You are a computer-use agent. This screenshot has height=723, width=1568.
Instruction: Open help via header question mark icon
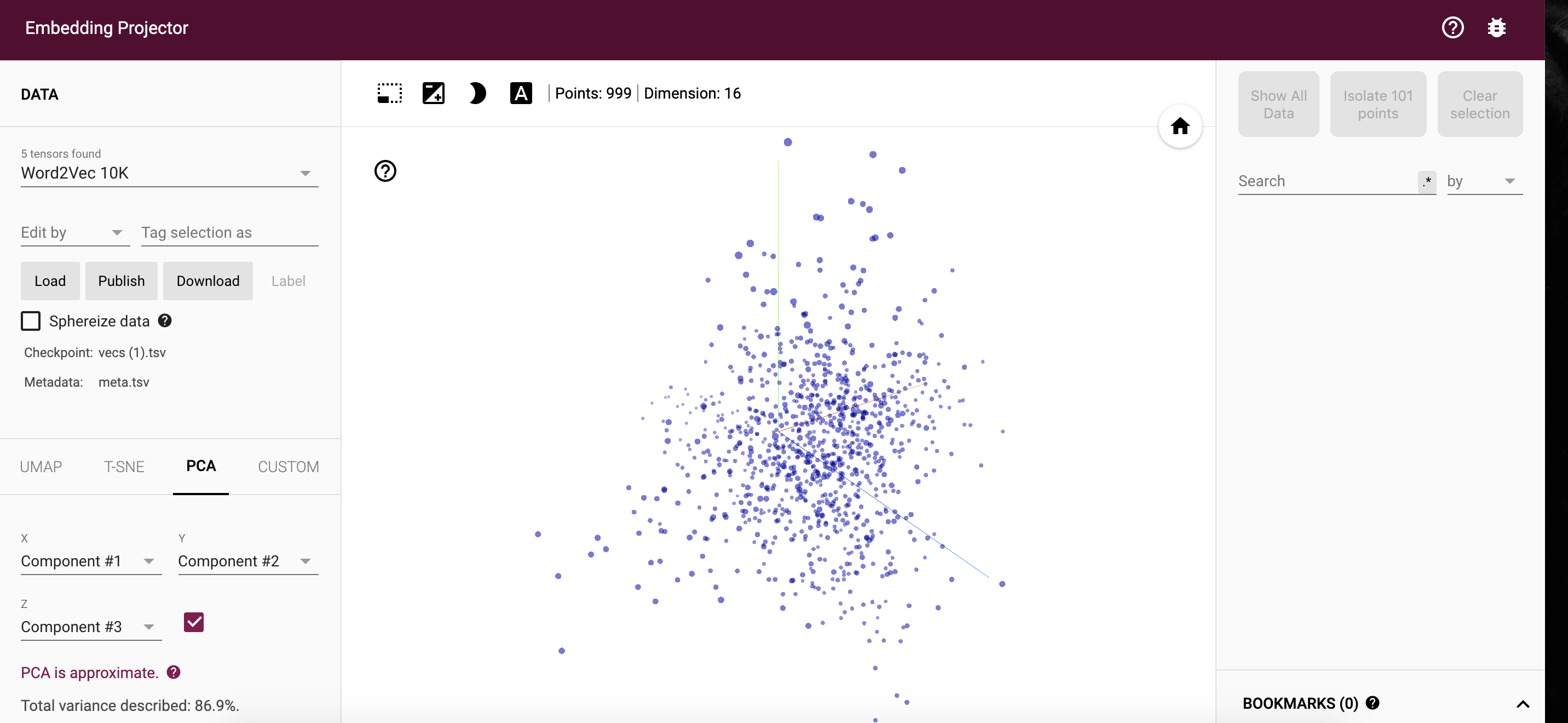1452,27
